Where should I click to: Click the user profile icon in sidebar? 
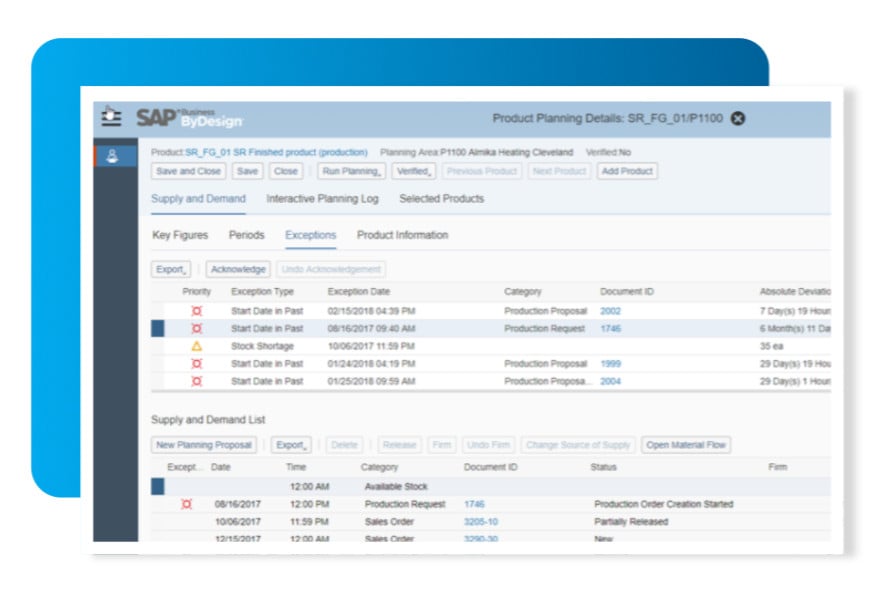(x=112, y=156)
